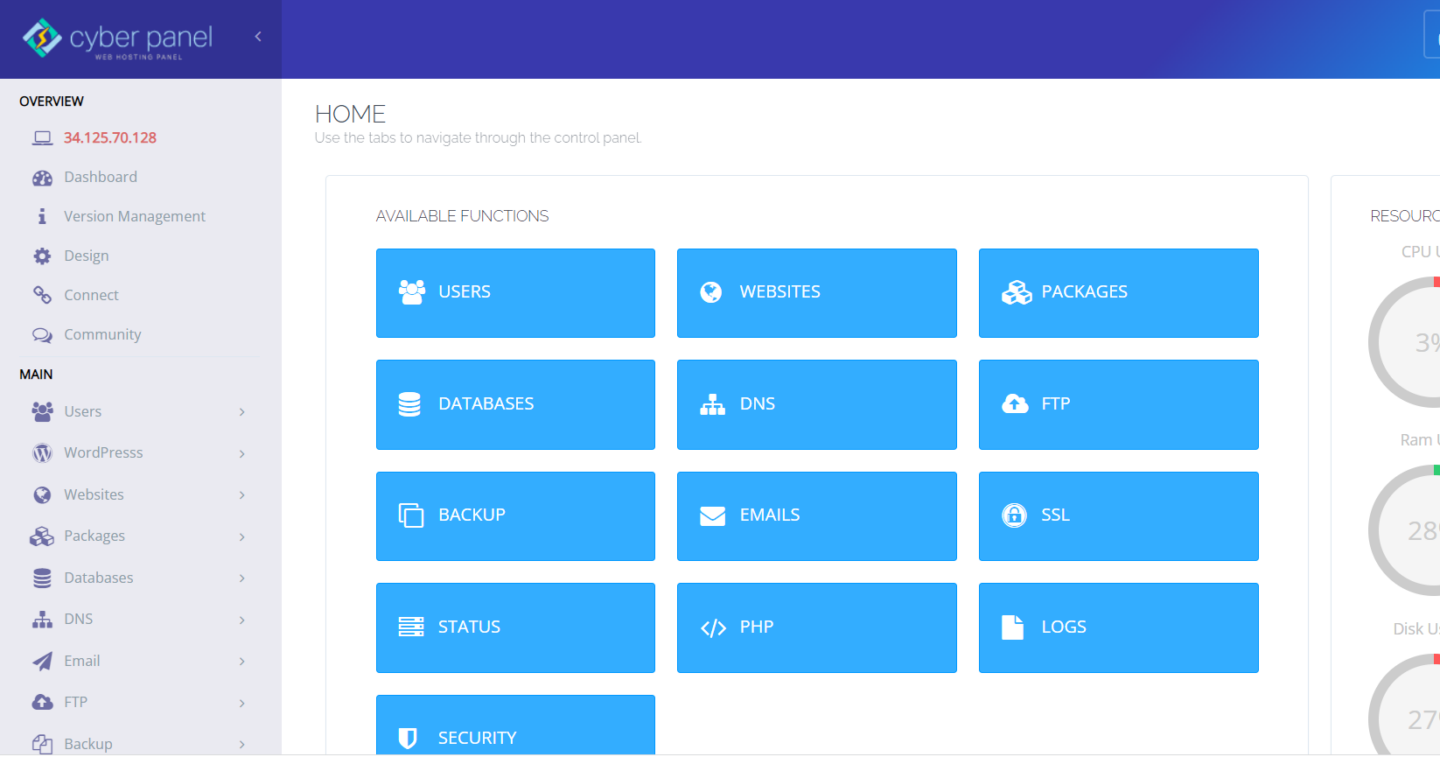This screenshot has width=1440, height=757.
Task: Click the Connect link icon
Action: (42, 294)
